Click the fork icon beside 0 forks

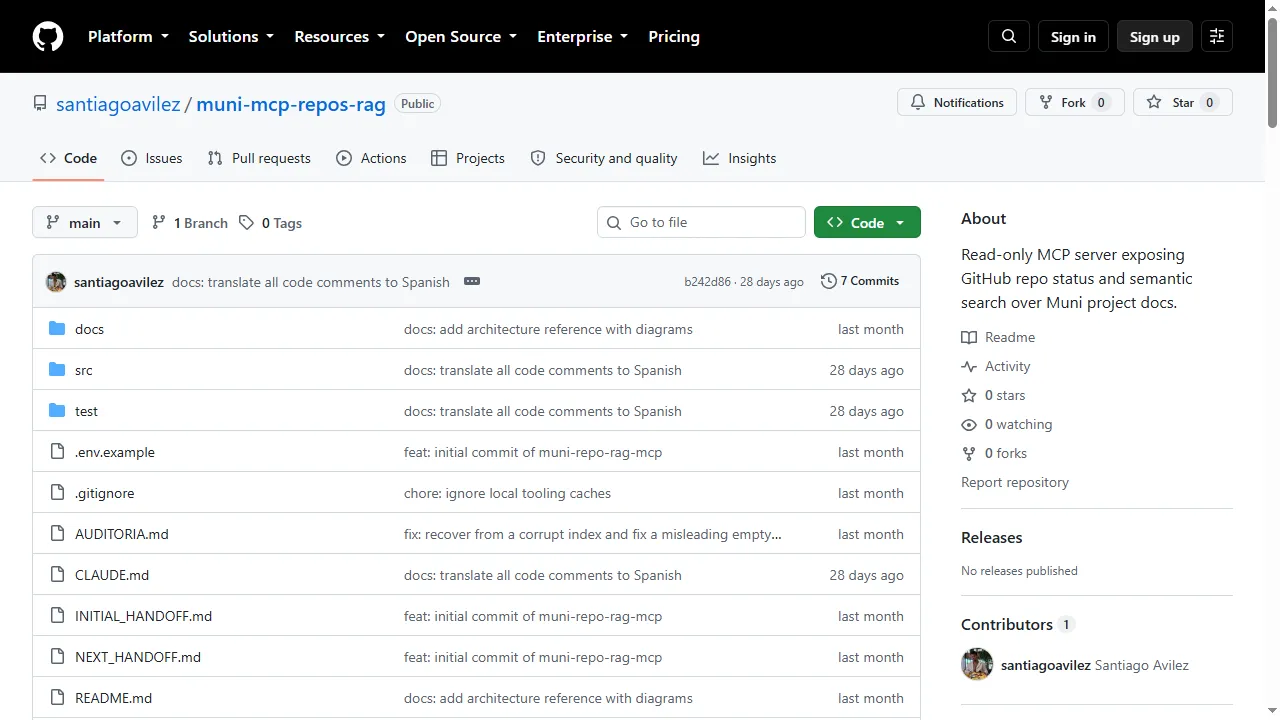pyautogui.click(x=969, y=453)
